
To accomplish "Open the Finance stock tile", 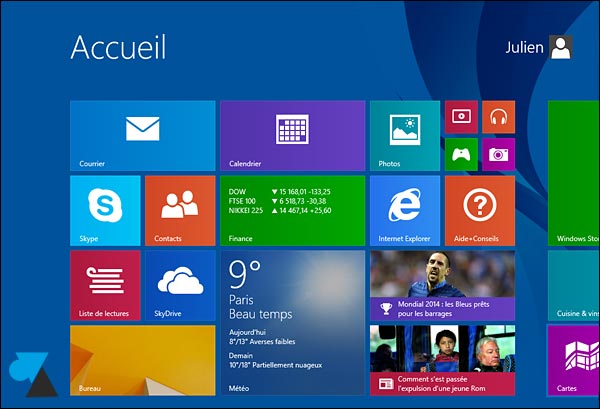I will (293, 210).
